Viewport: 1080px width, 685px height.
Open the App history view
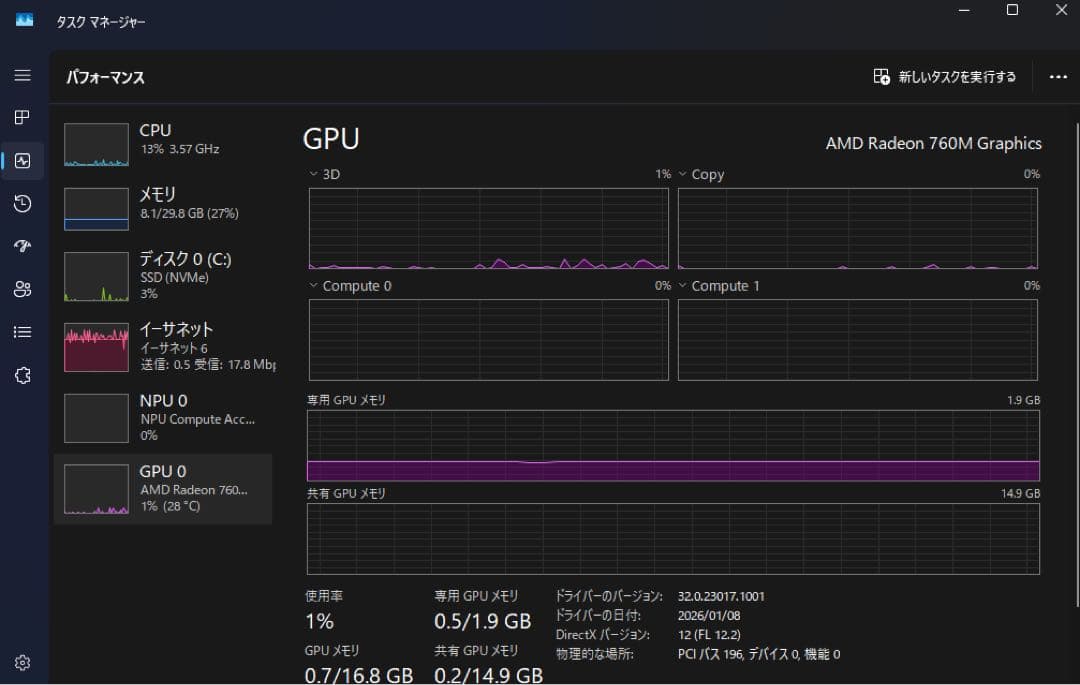coord(22,204)
